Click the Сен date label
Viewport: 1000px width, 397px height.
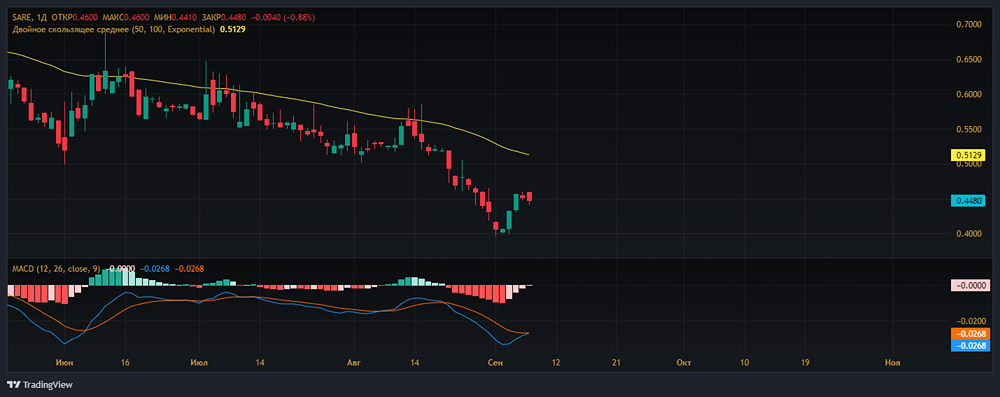pos(495,363)
